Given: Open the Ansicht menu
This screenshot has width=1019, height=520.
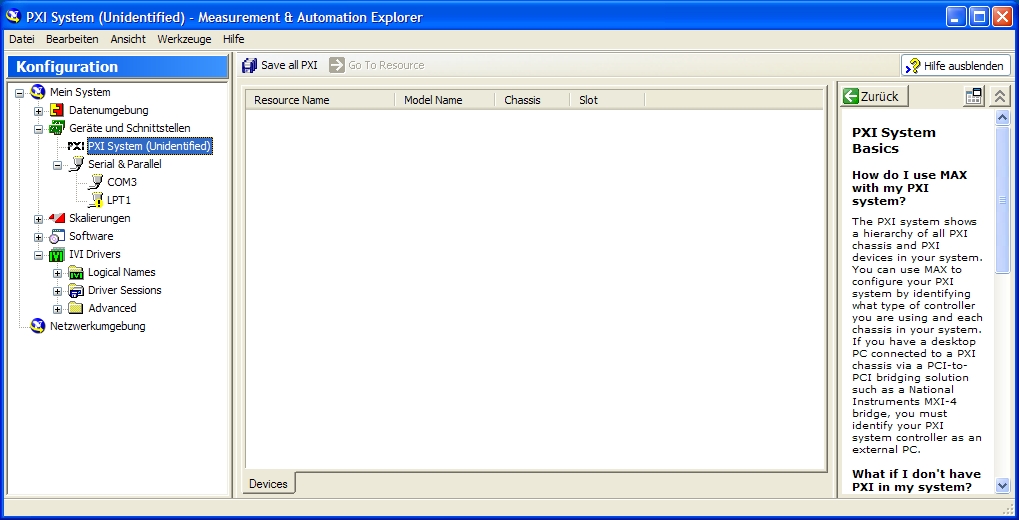Looking at the screenshot, I should coord(128,39).
